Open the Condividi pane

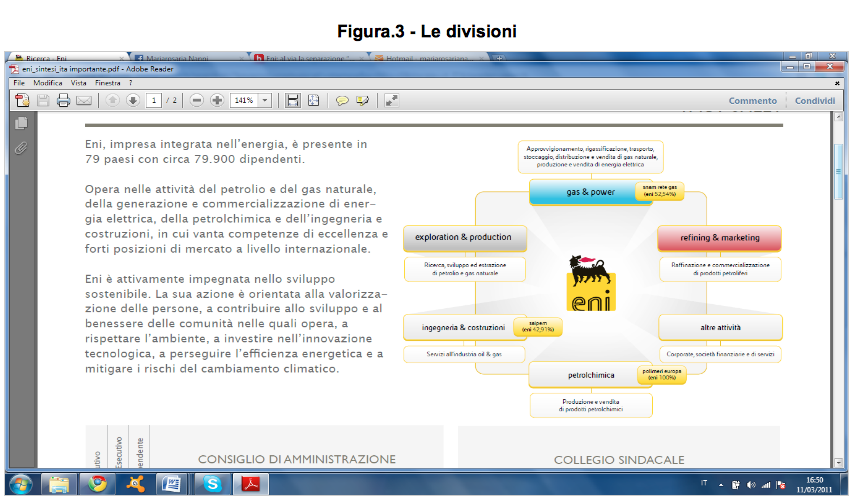[815, 100]
